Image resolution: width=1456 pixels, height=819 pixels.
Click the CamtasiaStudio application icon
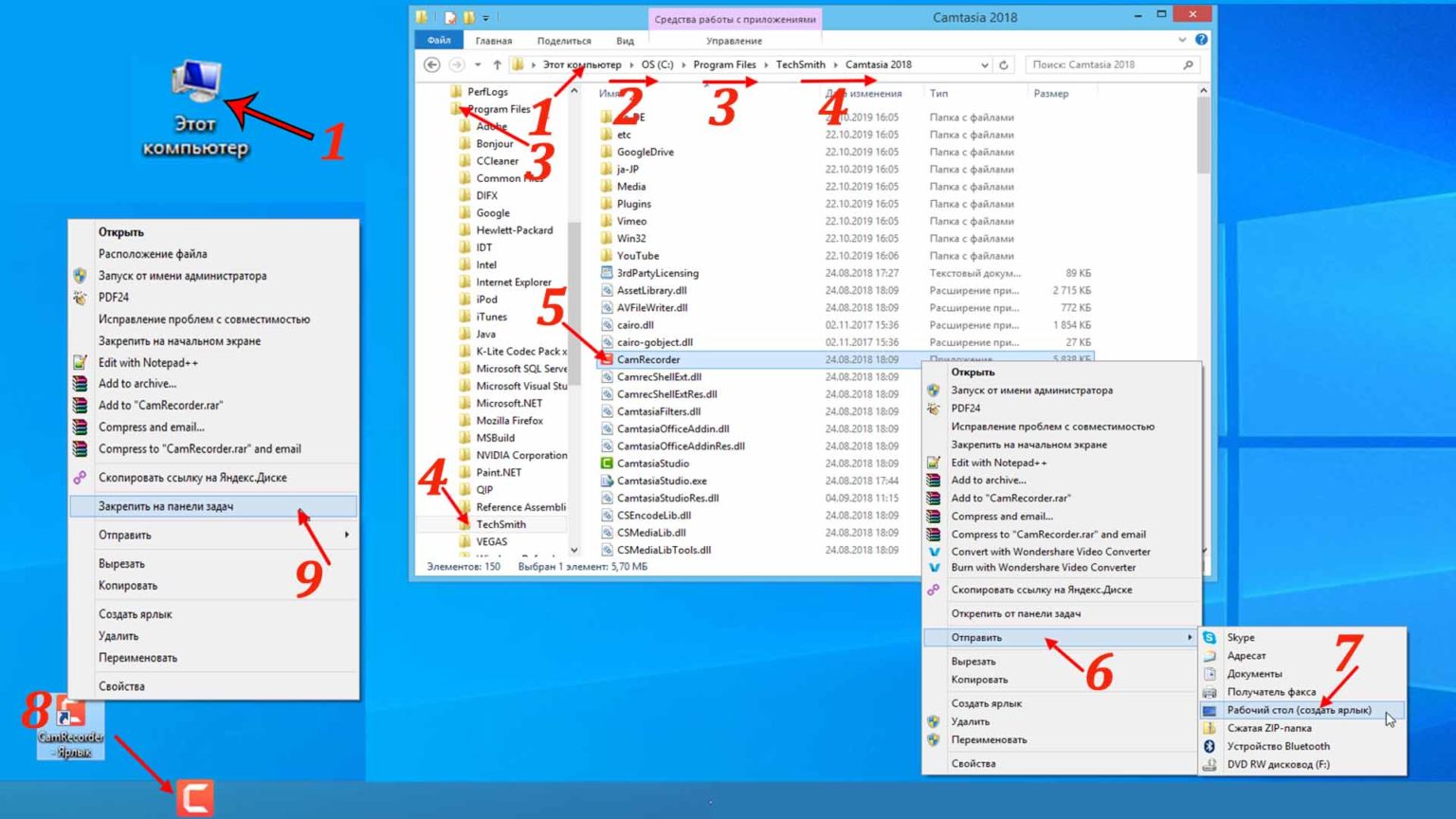pos(607,464)
